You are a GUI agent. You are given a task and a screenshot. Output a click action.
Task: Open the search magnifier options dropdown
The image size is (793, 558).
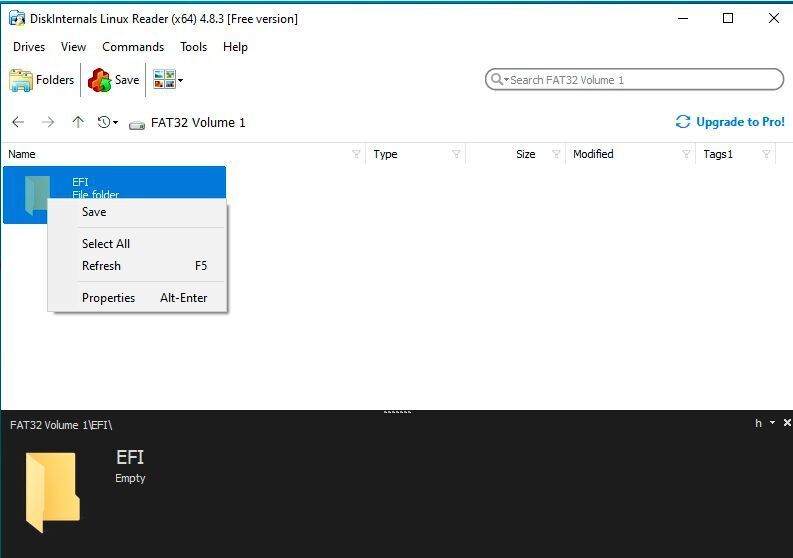coord(499,79)
